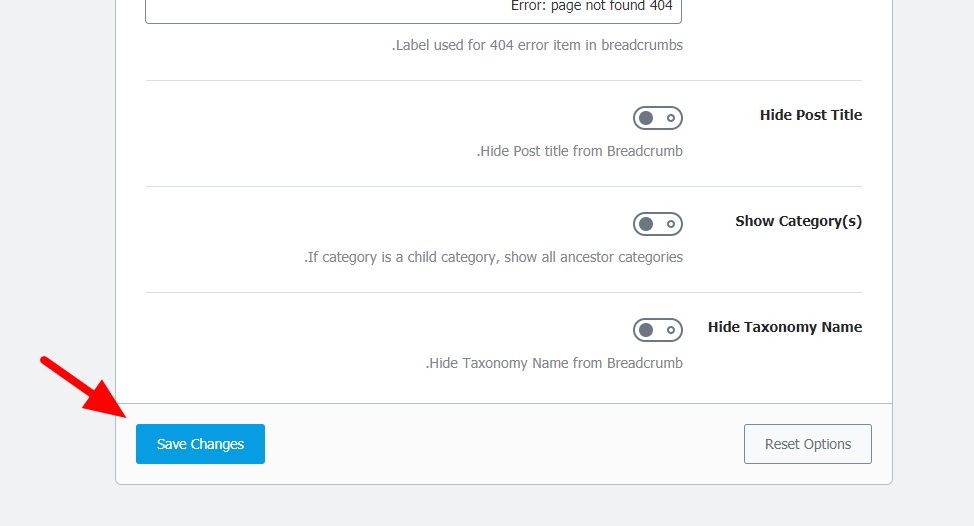Click the Reset Options button
974x526 pixels.
808,444
